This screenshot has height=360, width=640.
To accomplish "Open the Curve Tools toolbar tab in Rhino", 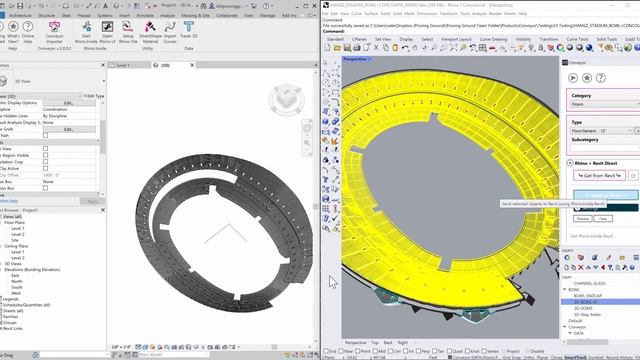I will coord(577,39).
